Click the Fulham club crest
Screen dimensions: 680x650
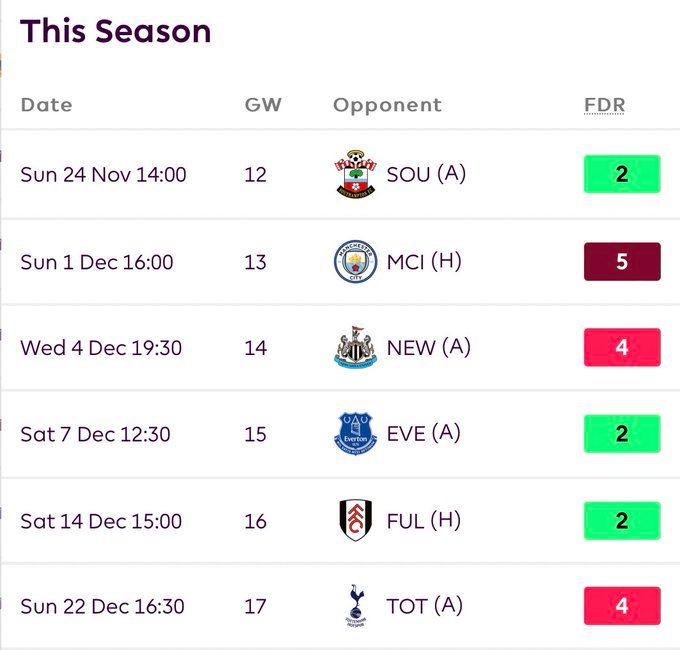[x=356, y=521]
